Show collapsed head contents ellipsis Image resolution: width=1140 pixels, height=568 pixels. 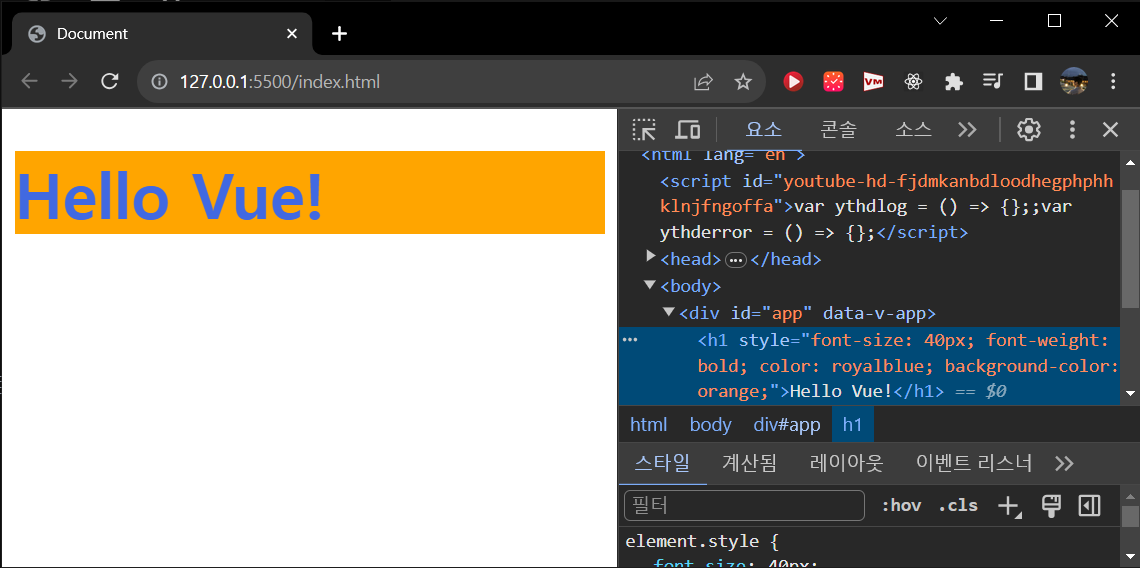click(736, 260)
